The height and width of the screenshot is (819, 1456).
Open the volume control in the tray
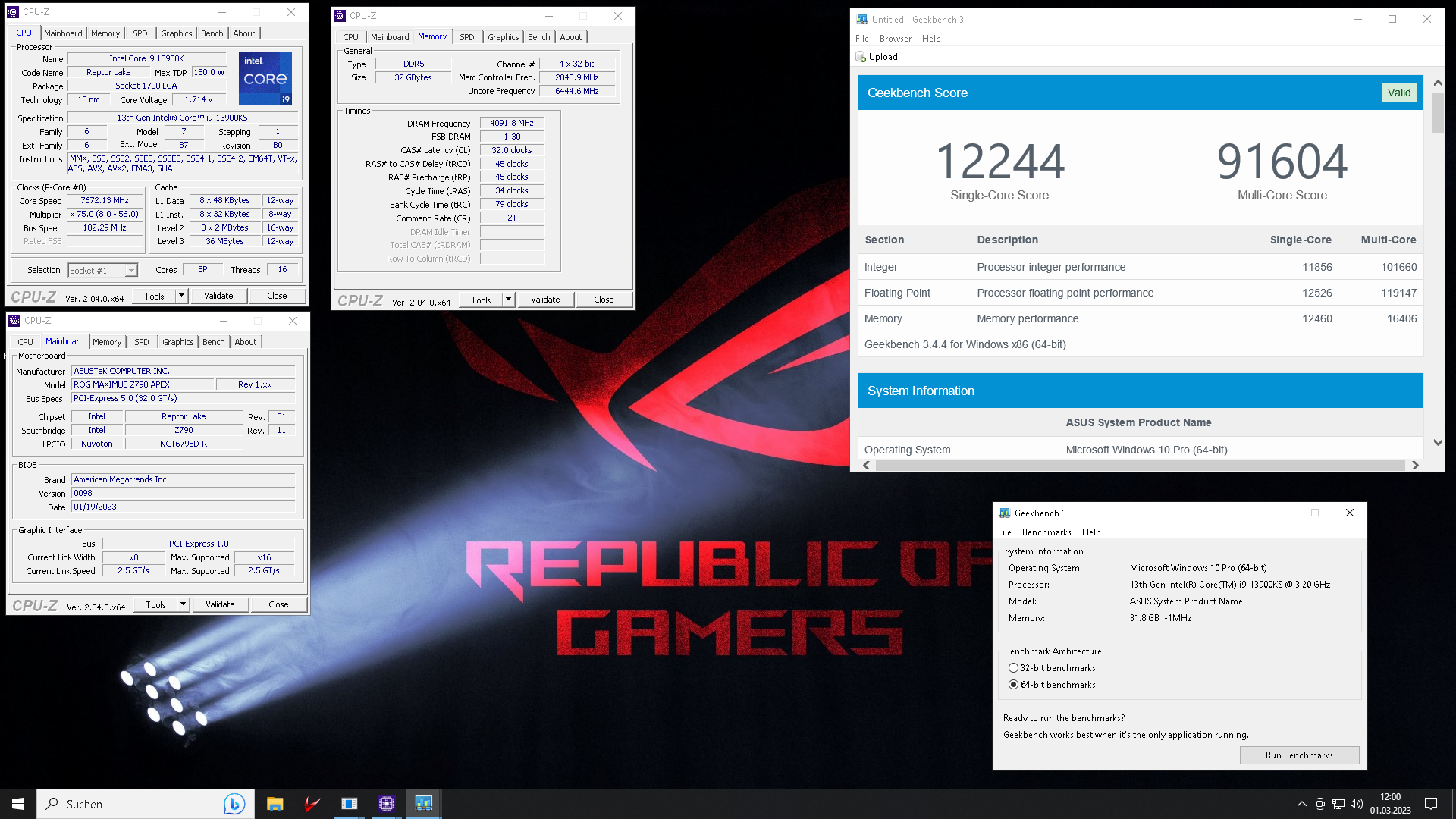1357,804
